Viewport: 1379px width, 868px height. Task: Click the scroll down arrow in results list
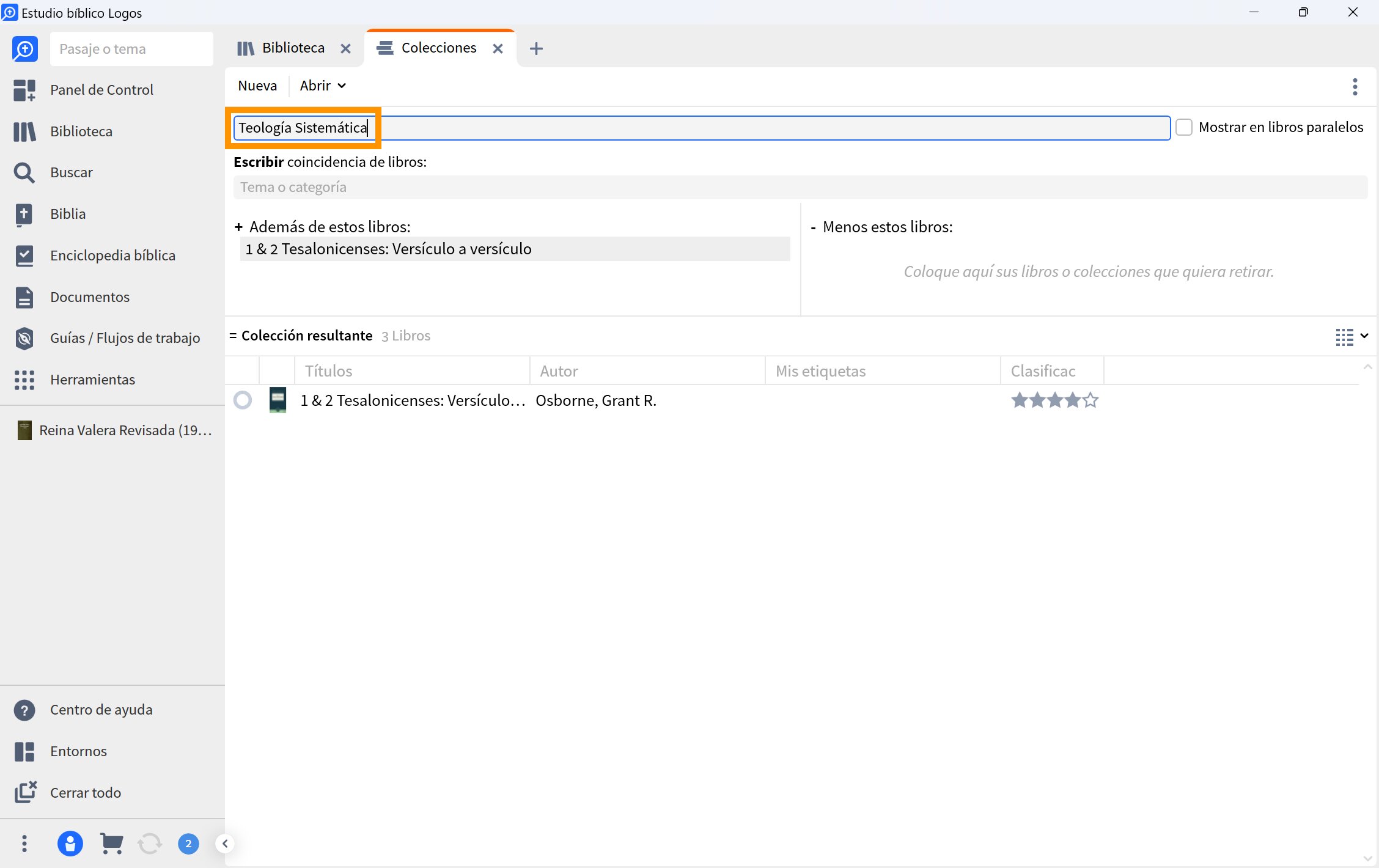[1367, 858]
